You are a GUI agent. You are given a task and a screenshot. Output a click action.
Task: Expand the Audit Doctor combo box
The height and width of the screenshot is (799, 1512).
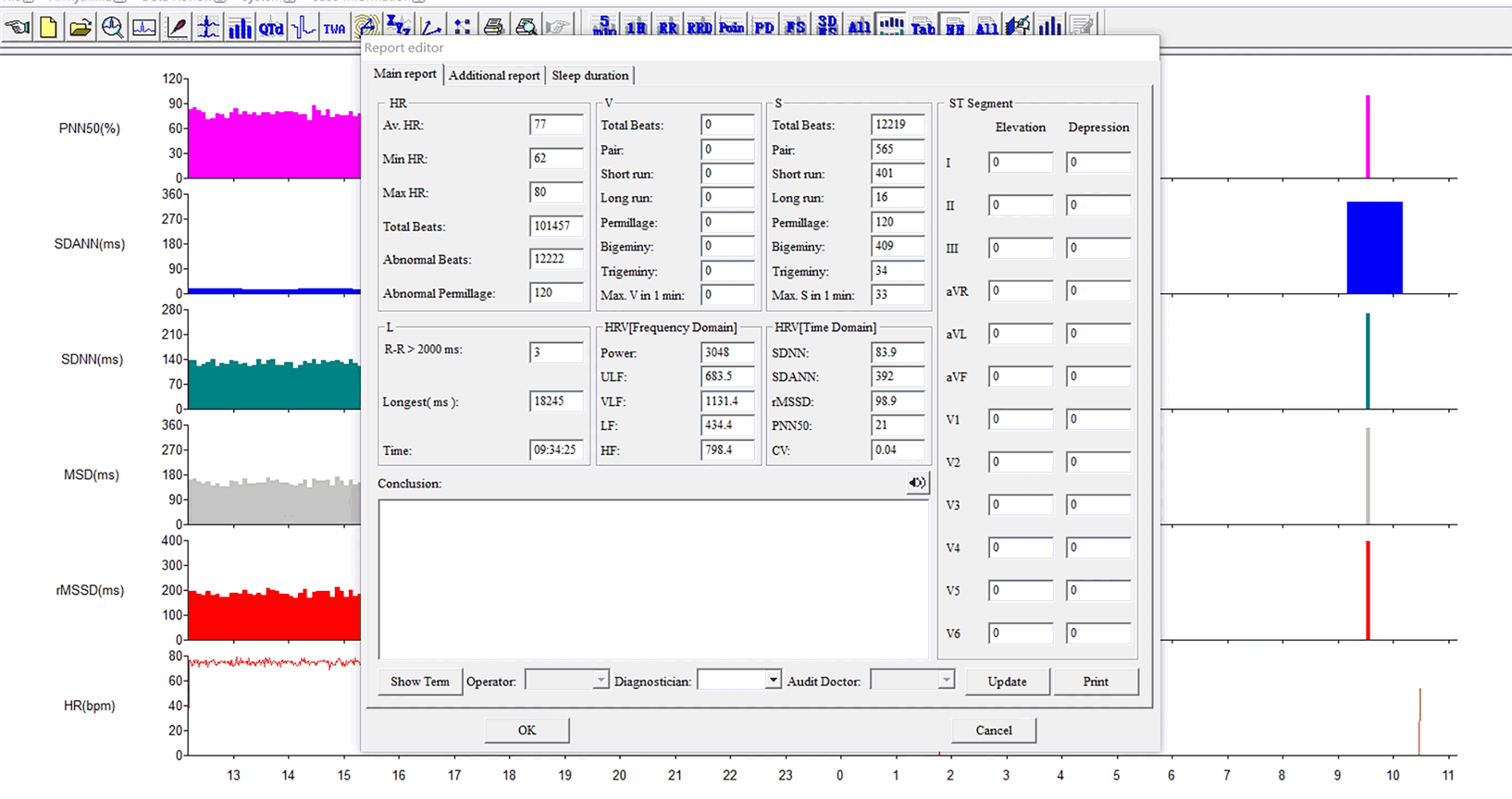point(945,681)
